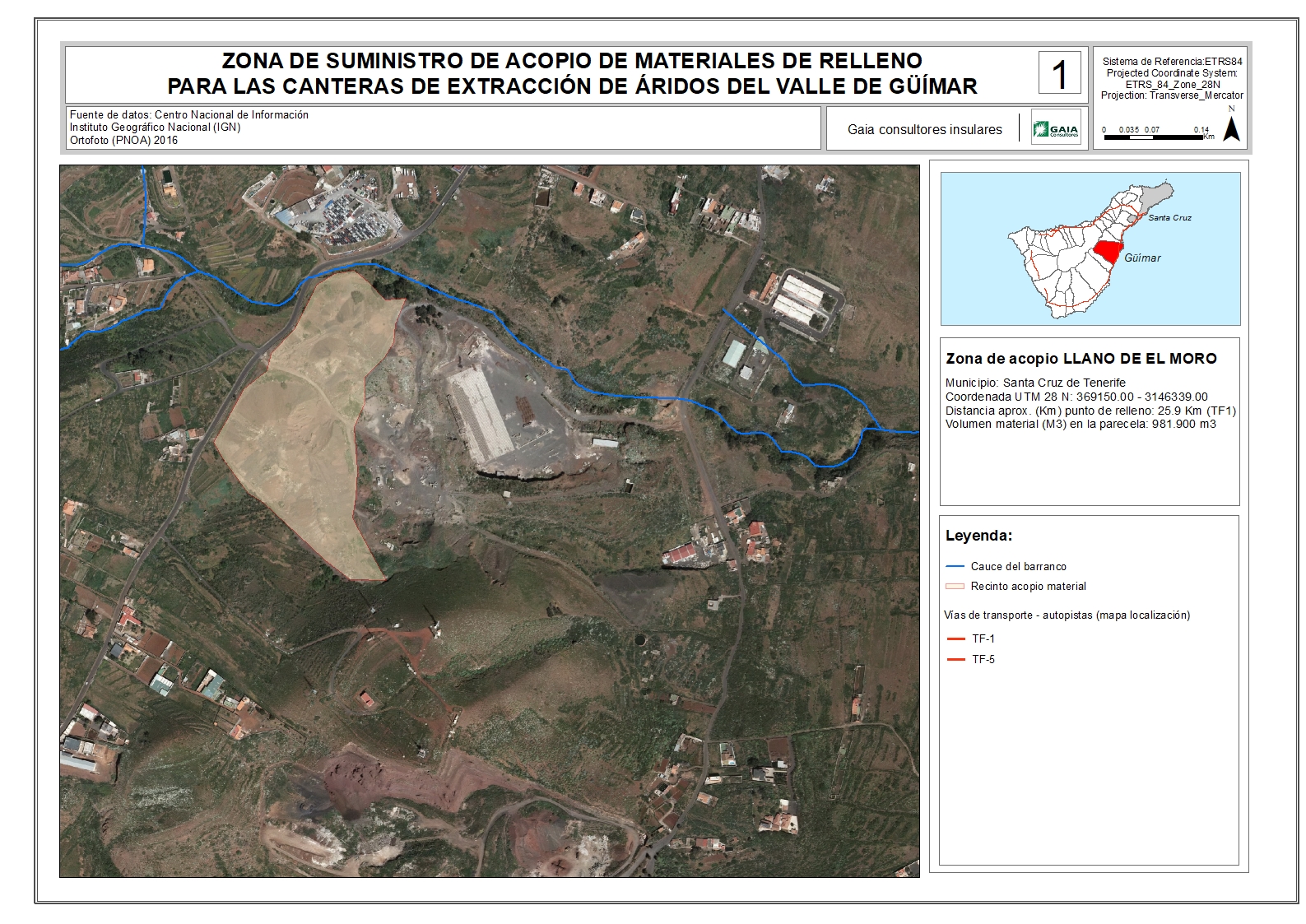Screen dimensions: 1306x924
Task: Click the blue Cauce del barranco legend line
Action: [x=955, y=566]
